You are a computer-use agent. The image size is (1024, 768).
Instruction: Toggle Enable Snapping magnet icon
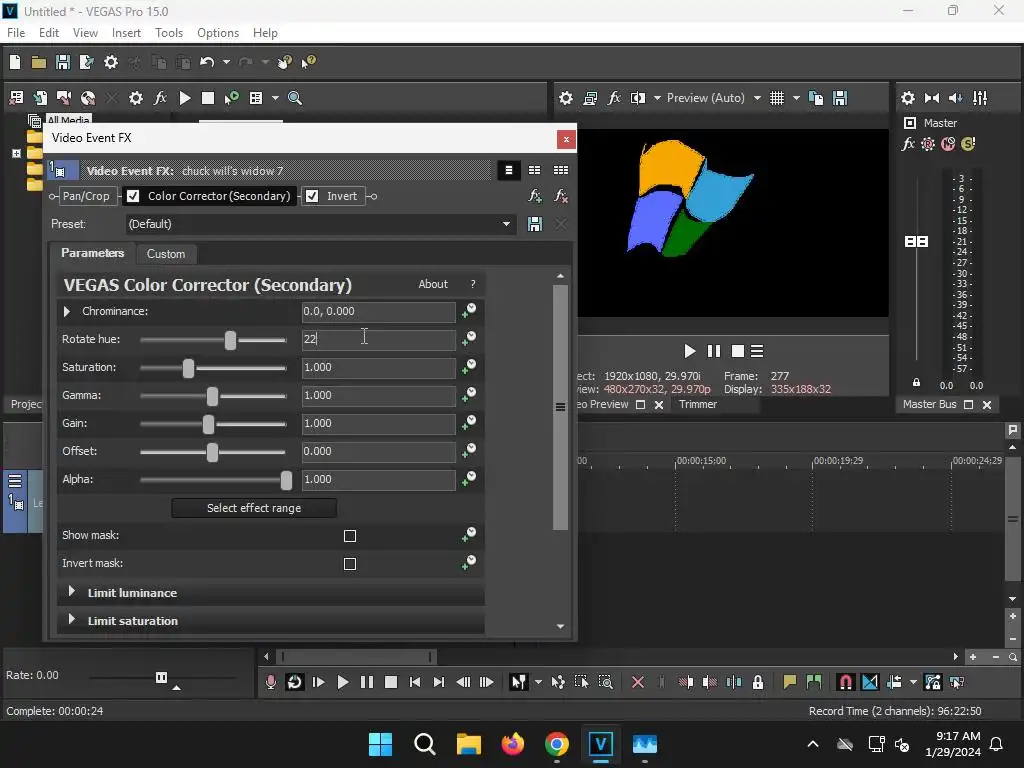pyautogui.click(x=845, y=682)
